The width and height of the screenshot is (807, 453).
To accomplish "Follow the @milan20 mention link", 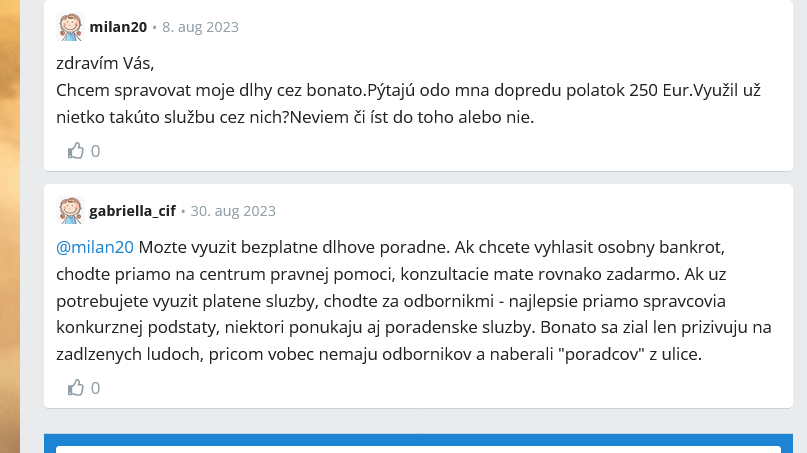I will coord(95,247).
